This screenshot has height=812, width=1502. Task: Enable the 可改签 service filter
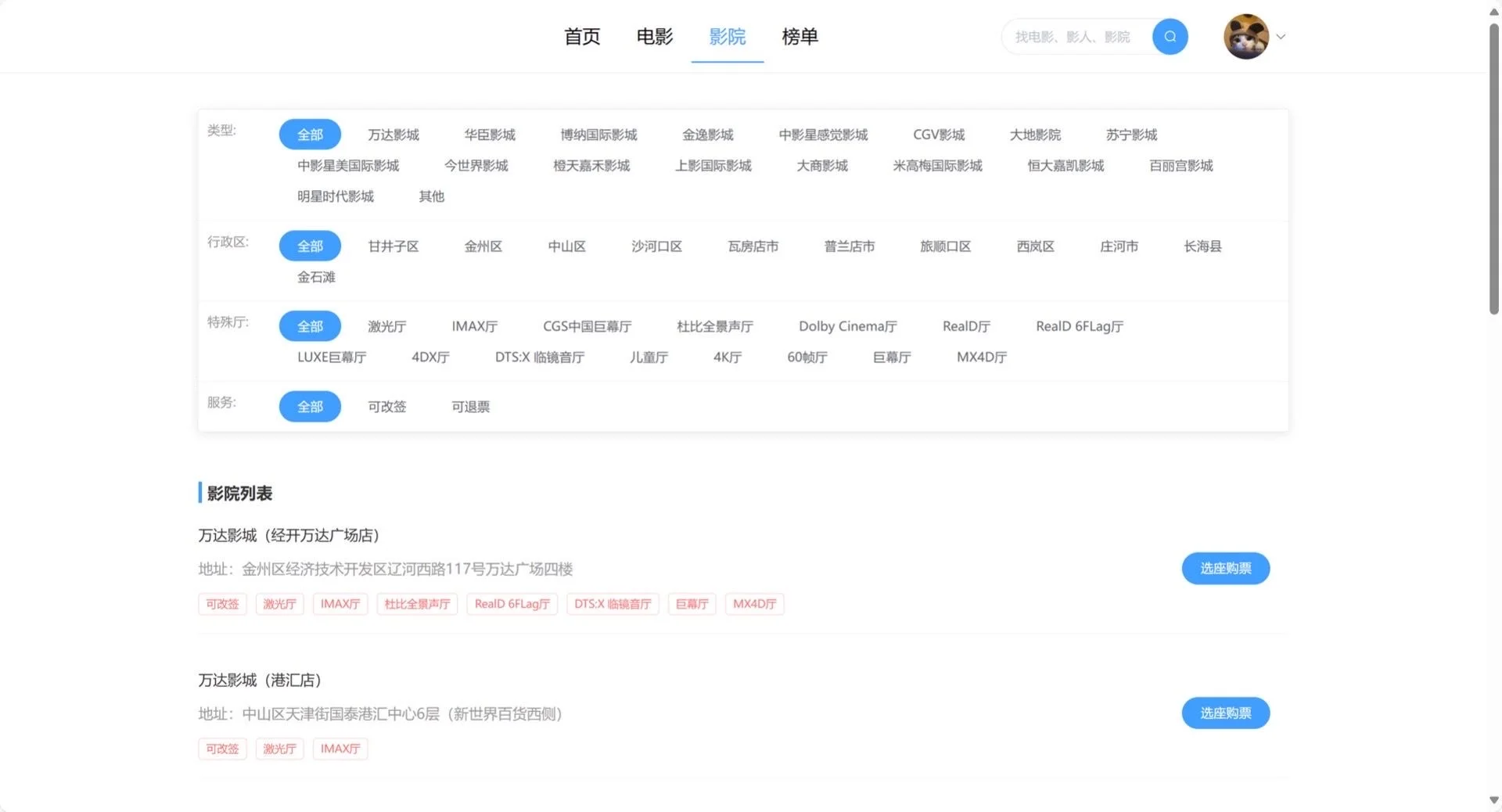386,406
